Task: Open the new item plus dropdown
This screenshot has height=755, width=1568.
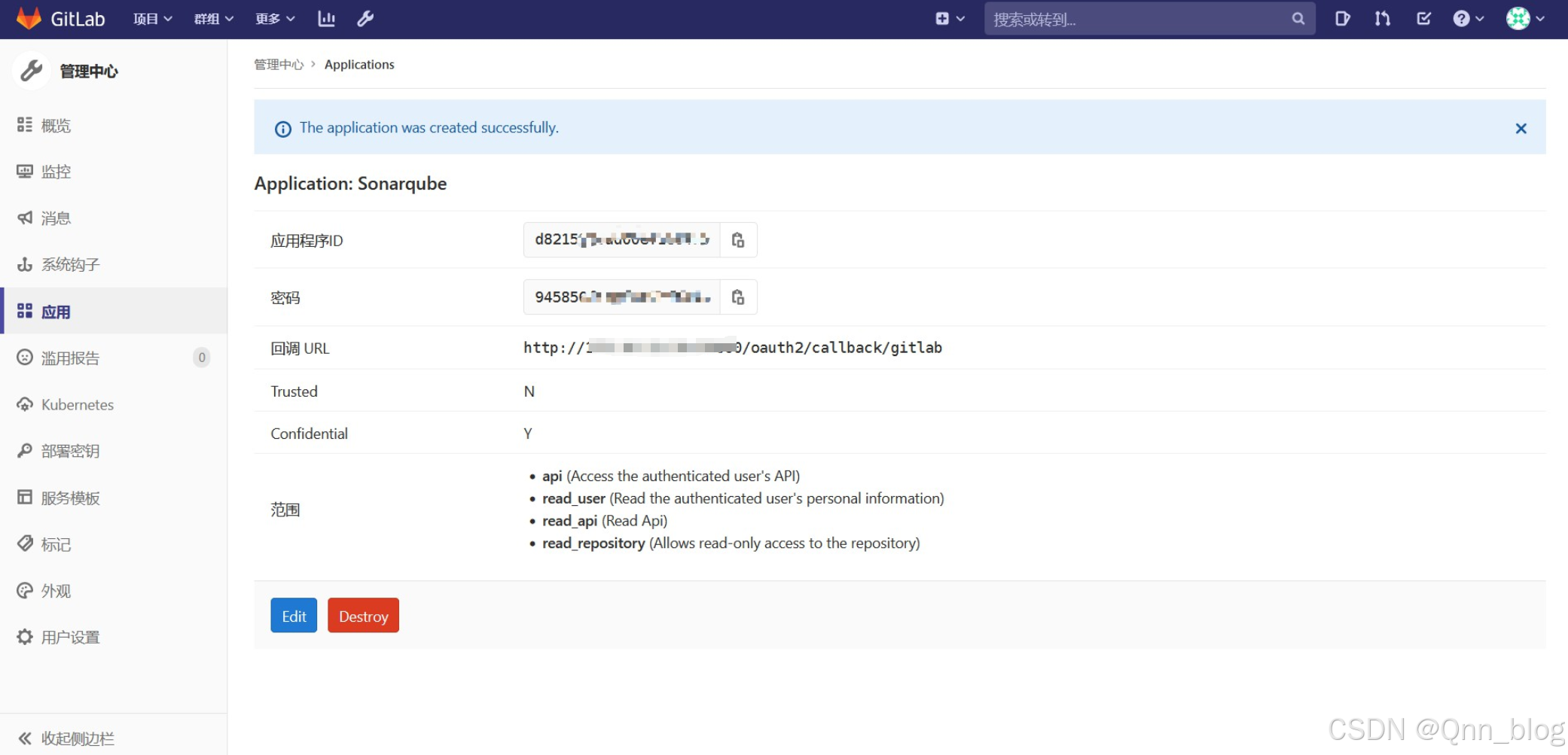Action: coord(949,19)
